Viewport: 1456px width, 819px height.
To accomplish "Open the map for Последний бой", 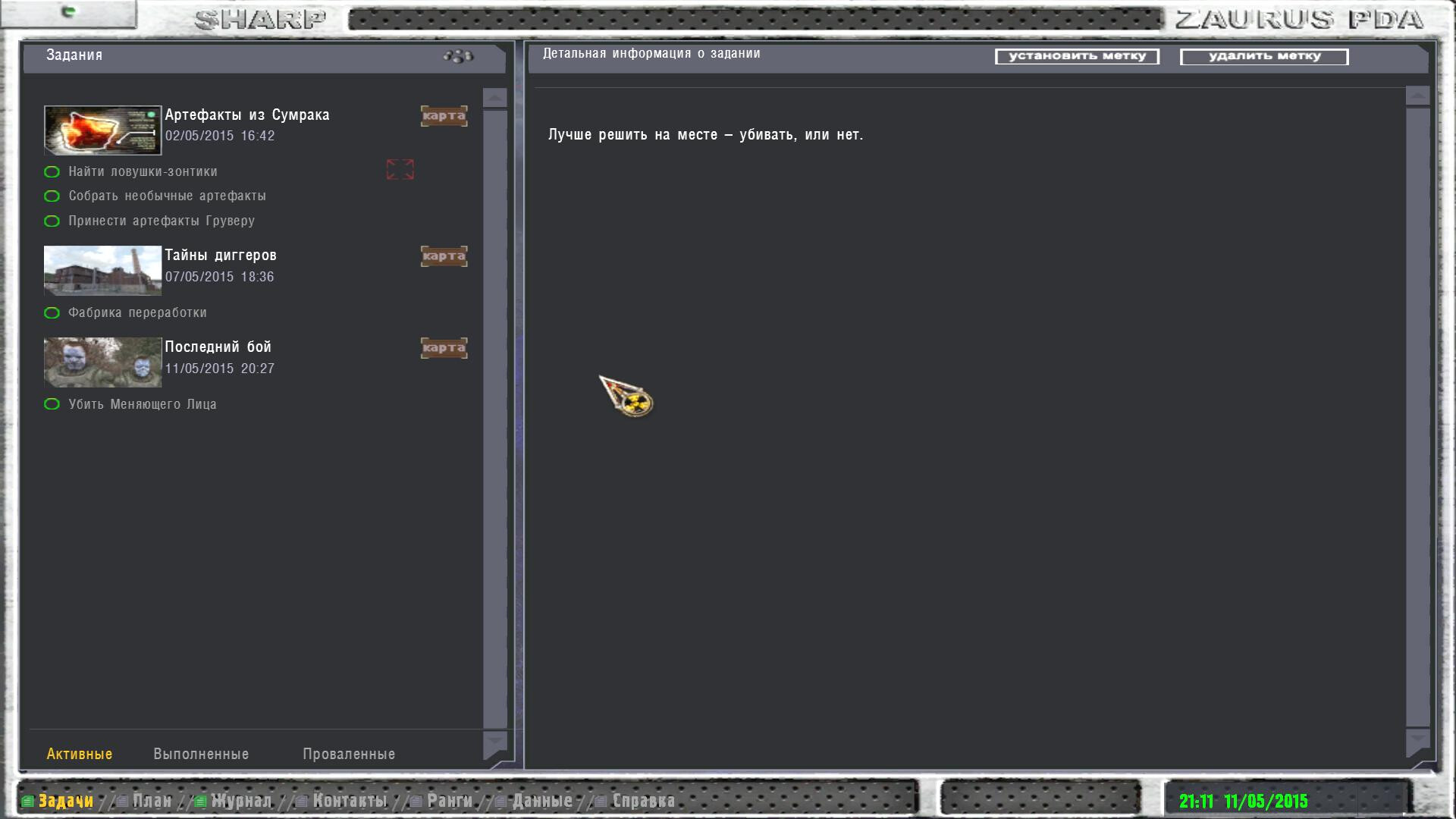I will click(x=444, y=348).
